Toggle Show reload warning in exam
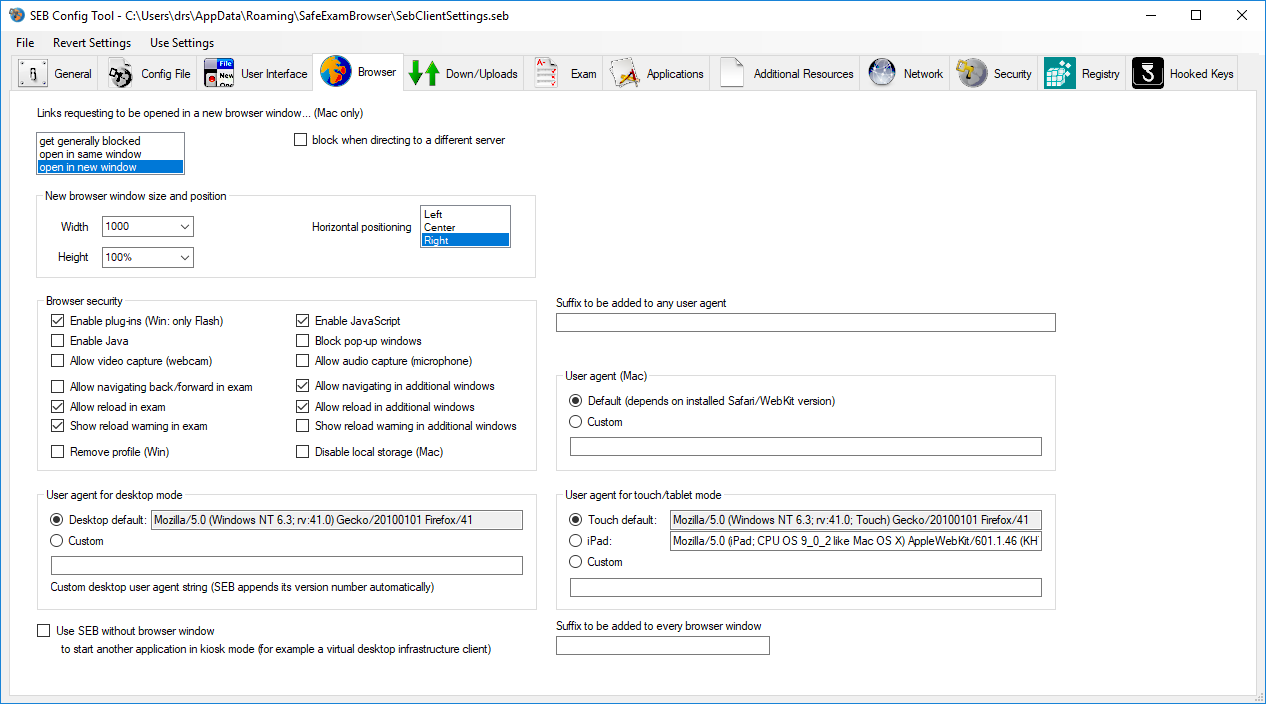Image resolution: width=1266 pixels, height=704 pixels. coord(57,426)
